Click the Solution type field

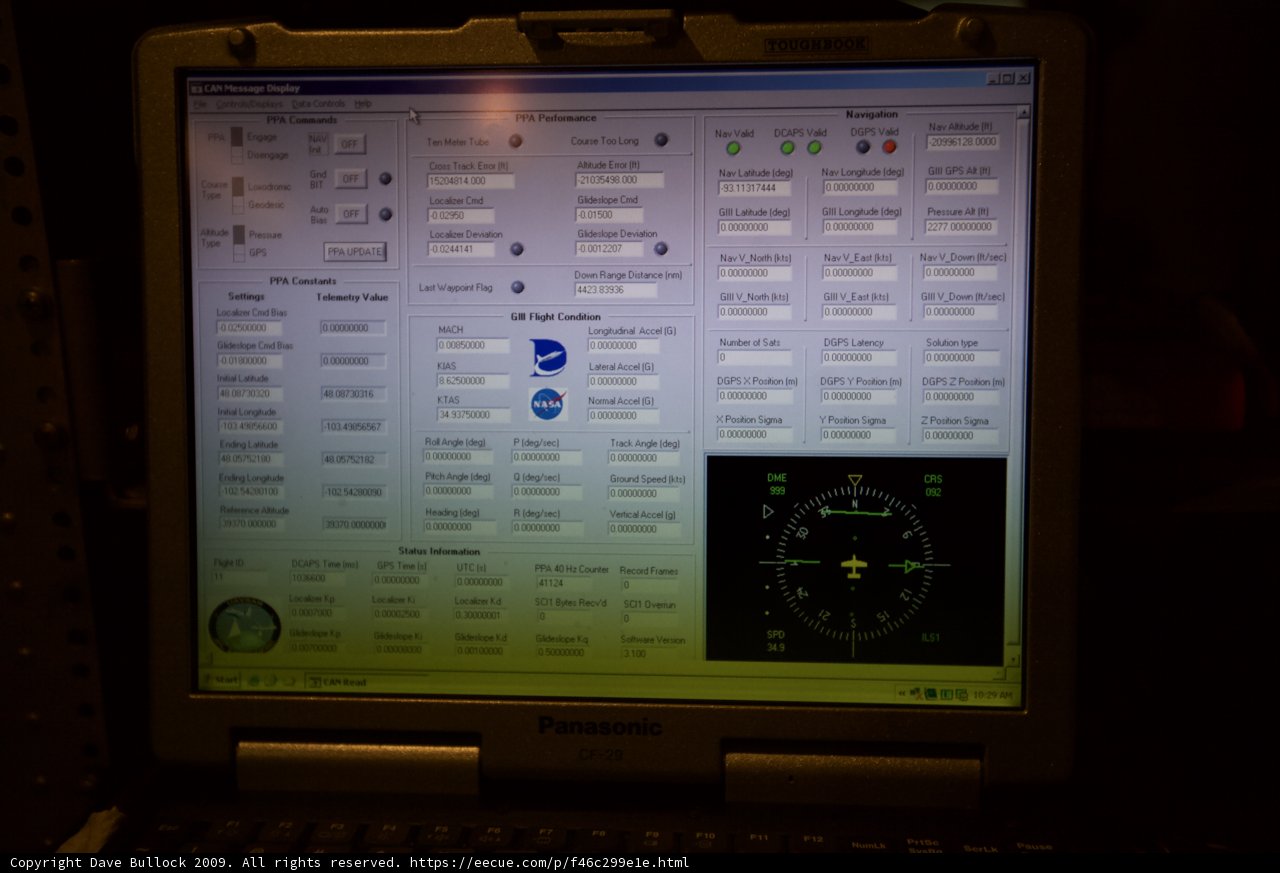[x=961, y=358]
